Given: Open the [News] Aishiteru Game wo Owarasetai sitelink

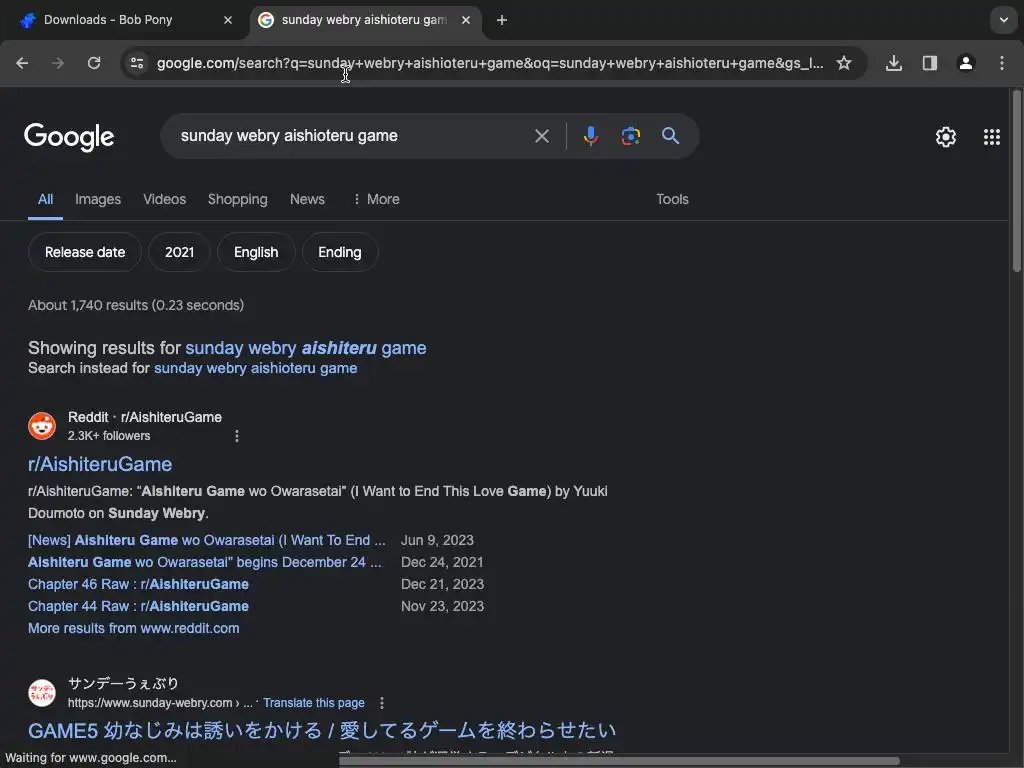Looking at the screenshot, I should (207, 540).
